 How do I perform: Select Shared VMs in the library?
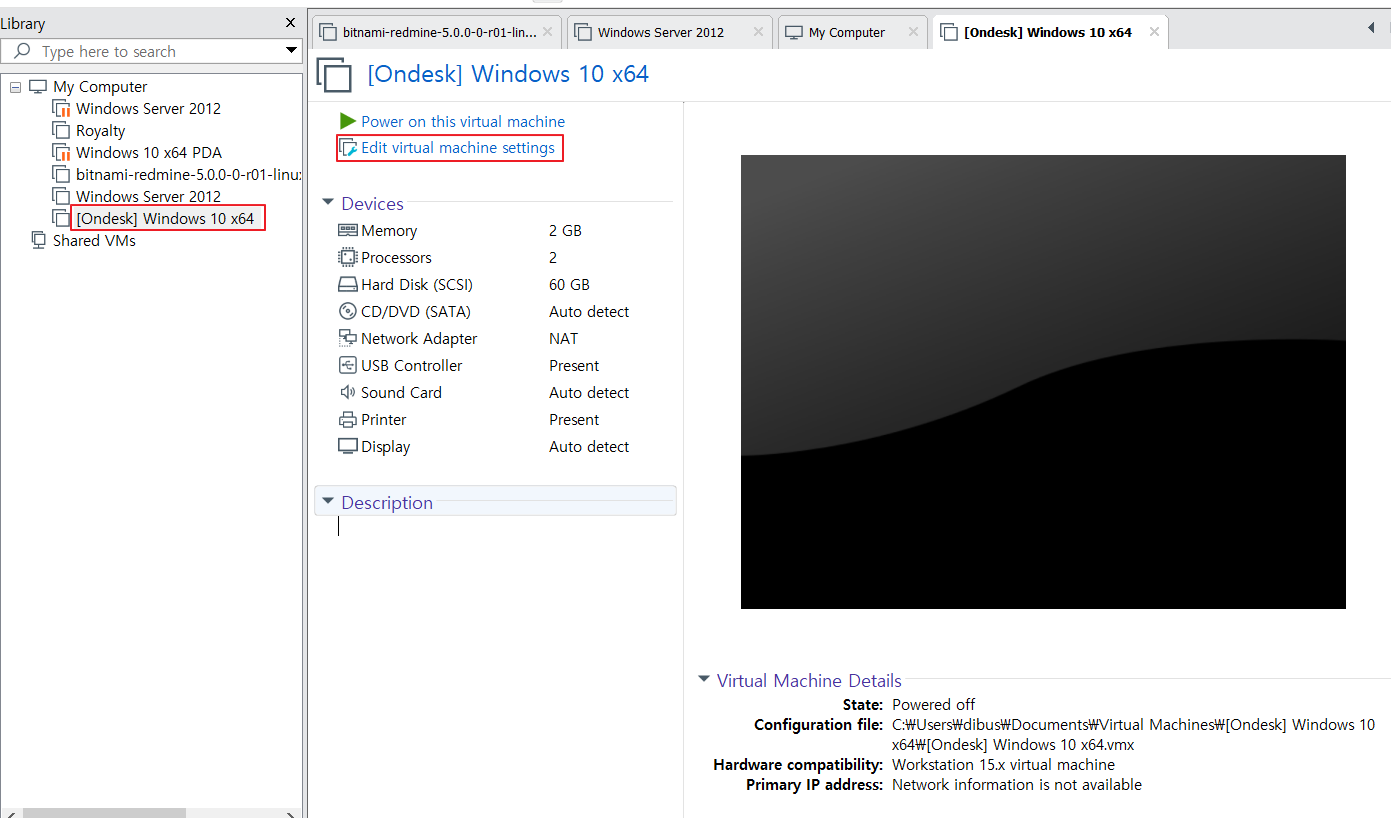point(94,240)
